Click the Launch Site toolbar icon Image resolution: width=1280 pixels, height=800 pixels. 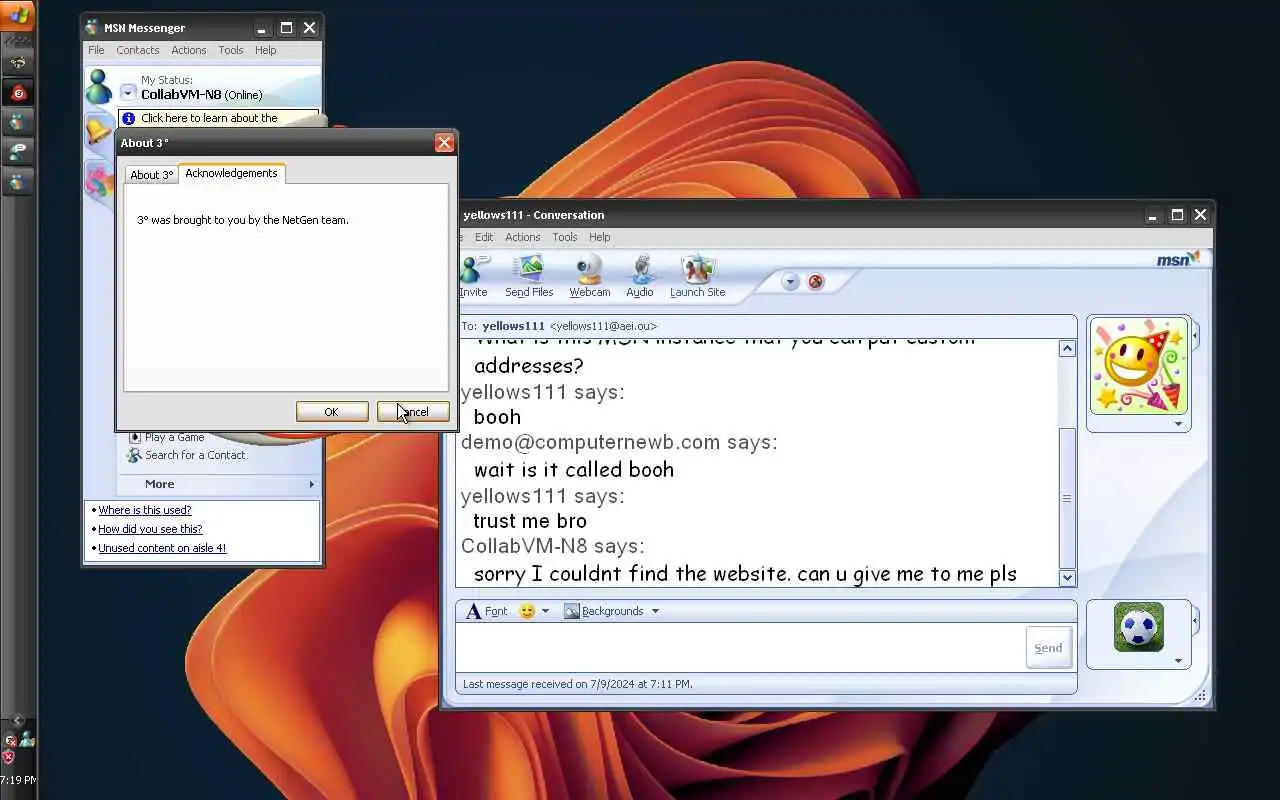point(697,270)
